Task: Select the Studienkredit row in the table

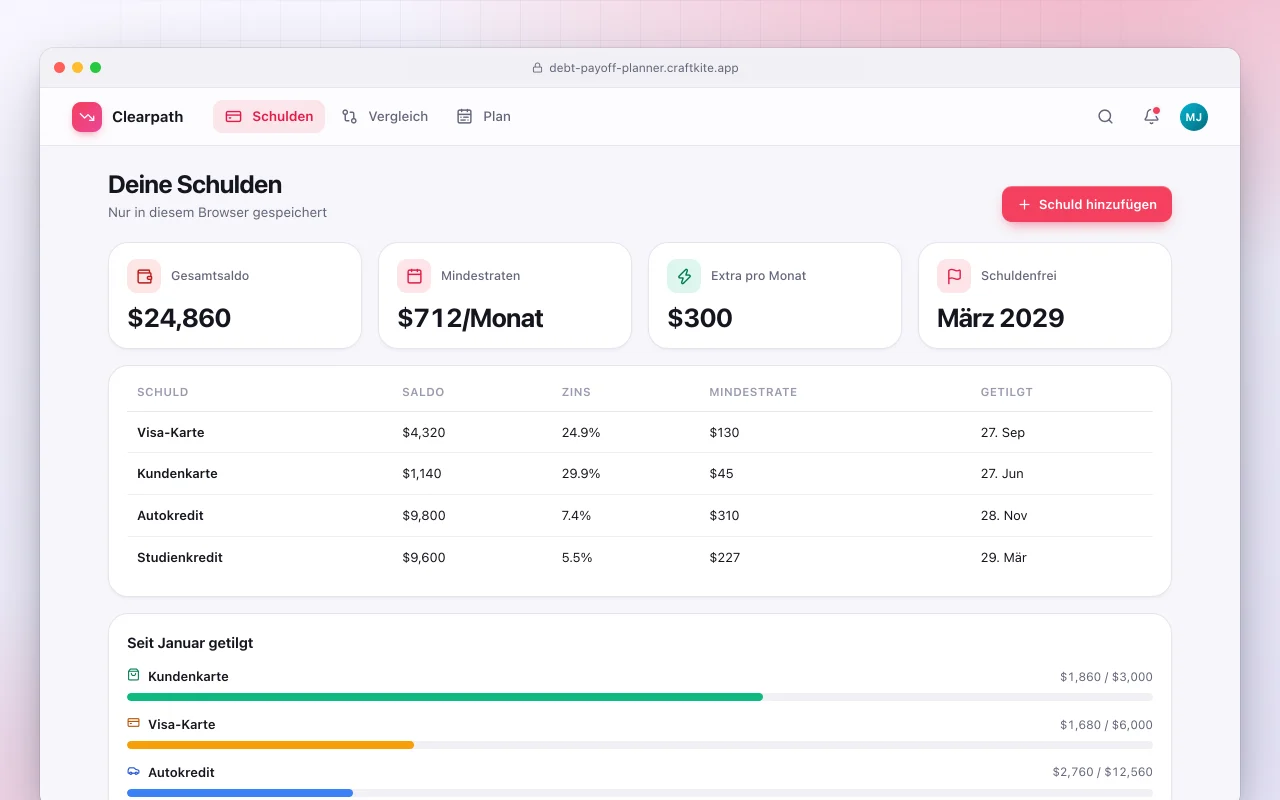Action: point(640,558)
